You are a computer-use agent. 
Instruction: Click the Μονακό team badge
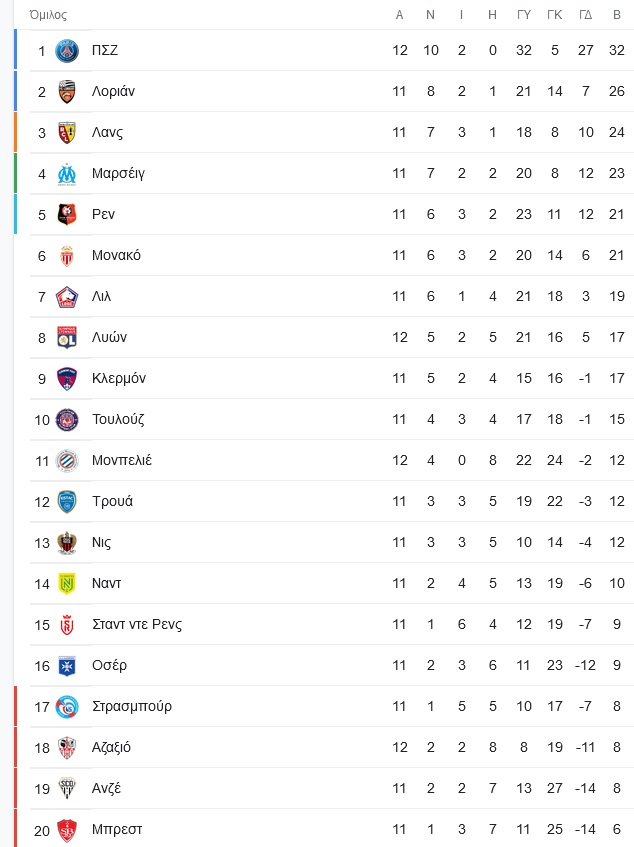coord(66,256)
